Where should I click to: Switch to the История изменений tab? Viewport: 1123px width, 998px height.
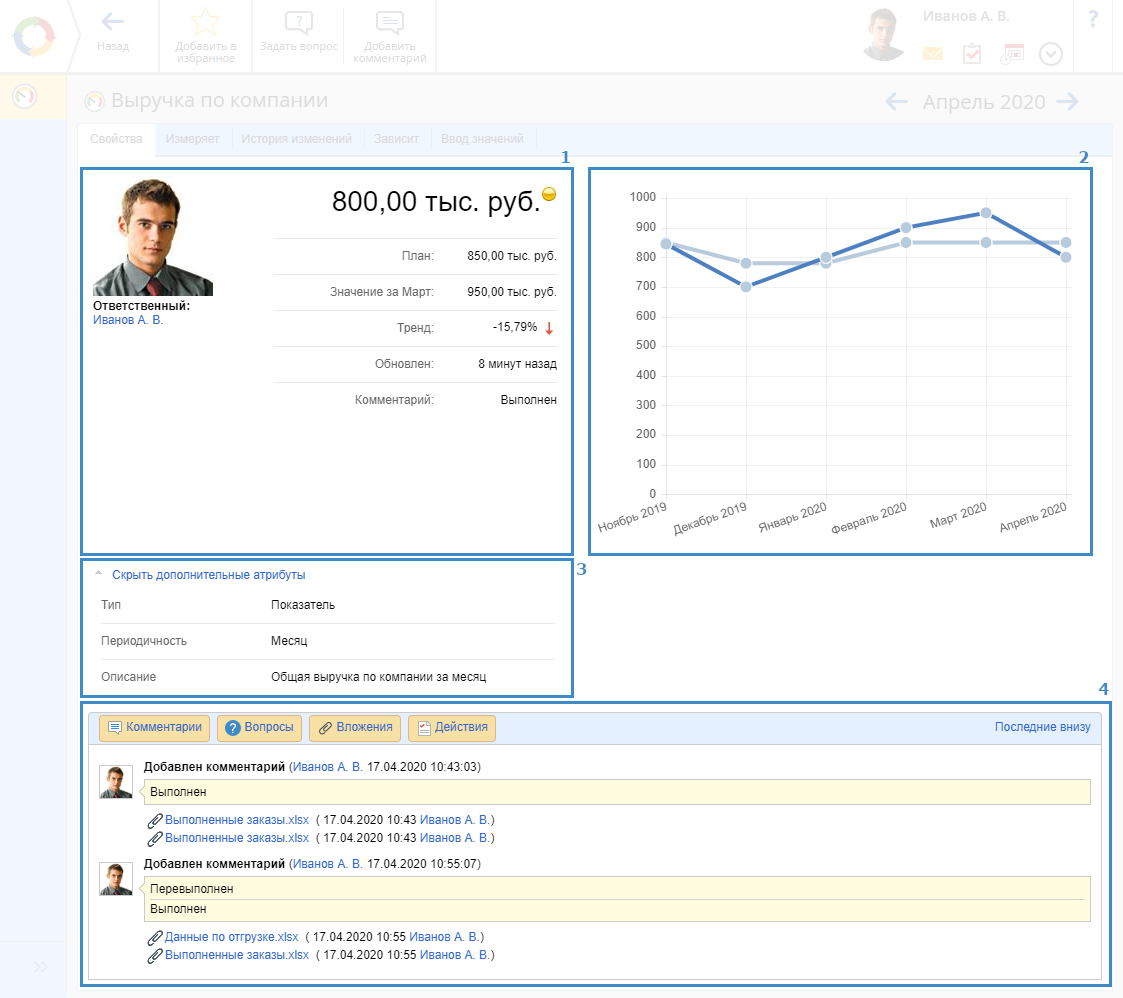point(296,139)
